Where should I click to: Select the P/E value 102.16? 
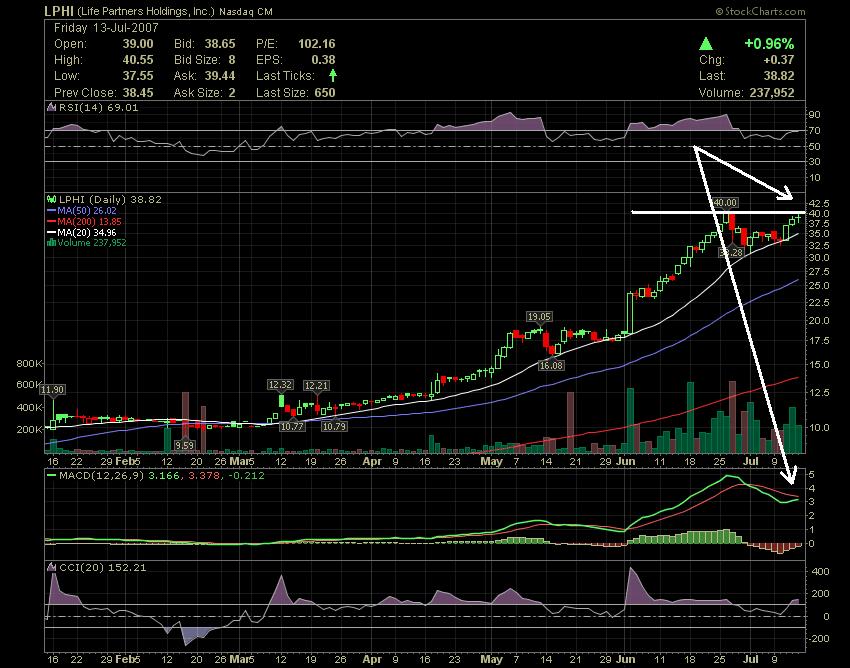[x=317, y=44]
